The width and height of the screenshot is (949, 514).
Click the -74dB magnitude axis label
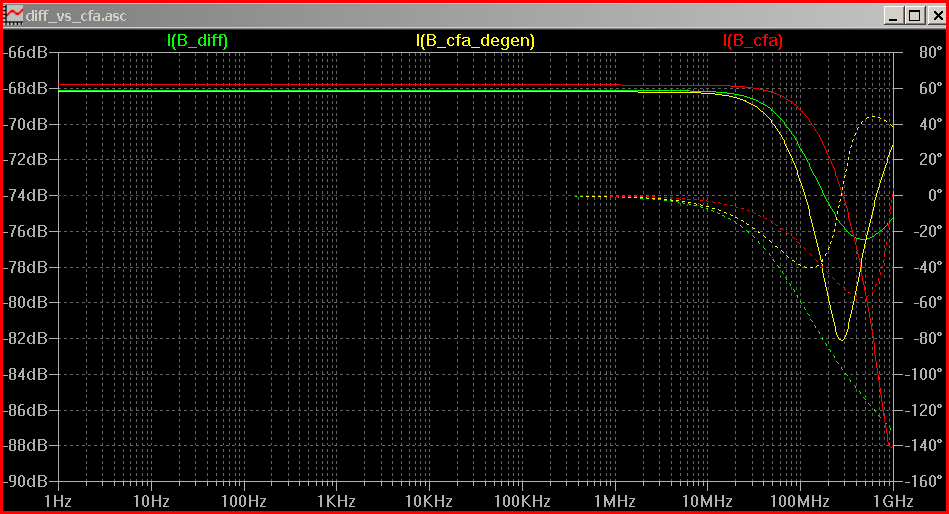pos(25,196)
